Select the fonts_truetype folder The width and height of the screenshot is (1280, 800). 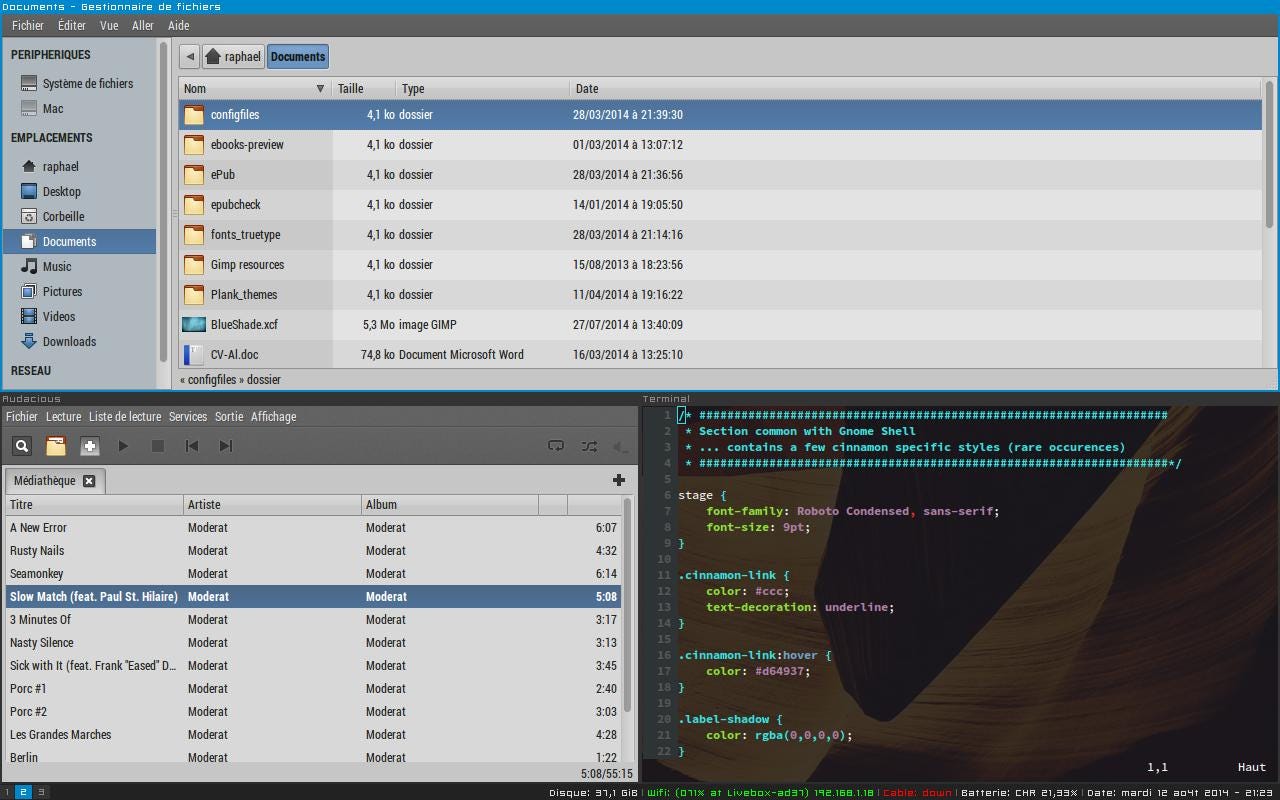click(721, 235)
